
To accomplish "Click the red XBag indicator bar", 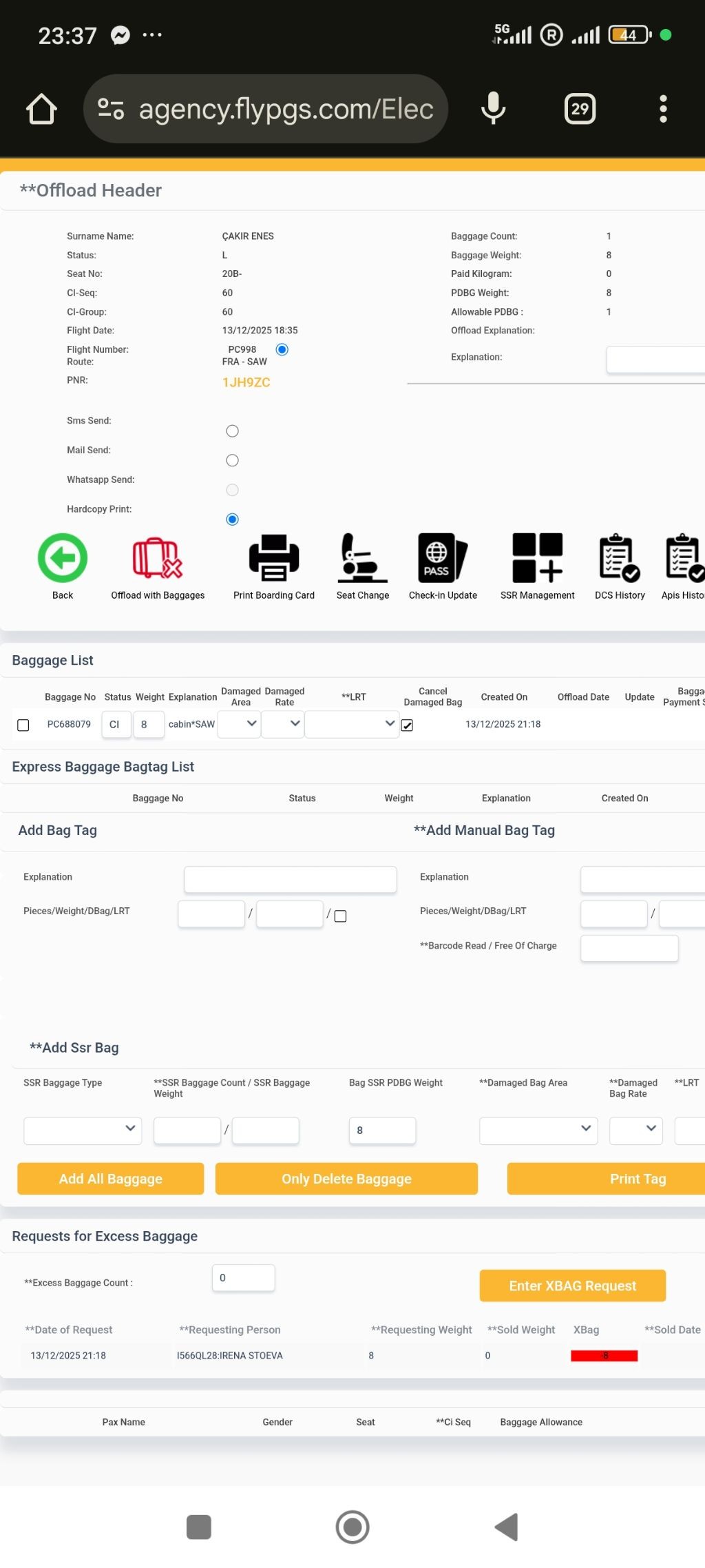I will click(x=604, y=1356).
